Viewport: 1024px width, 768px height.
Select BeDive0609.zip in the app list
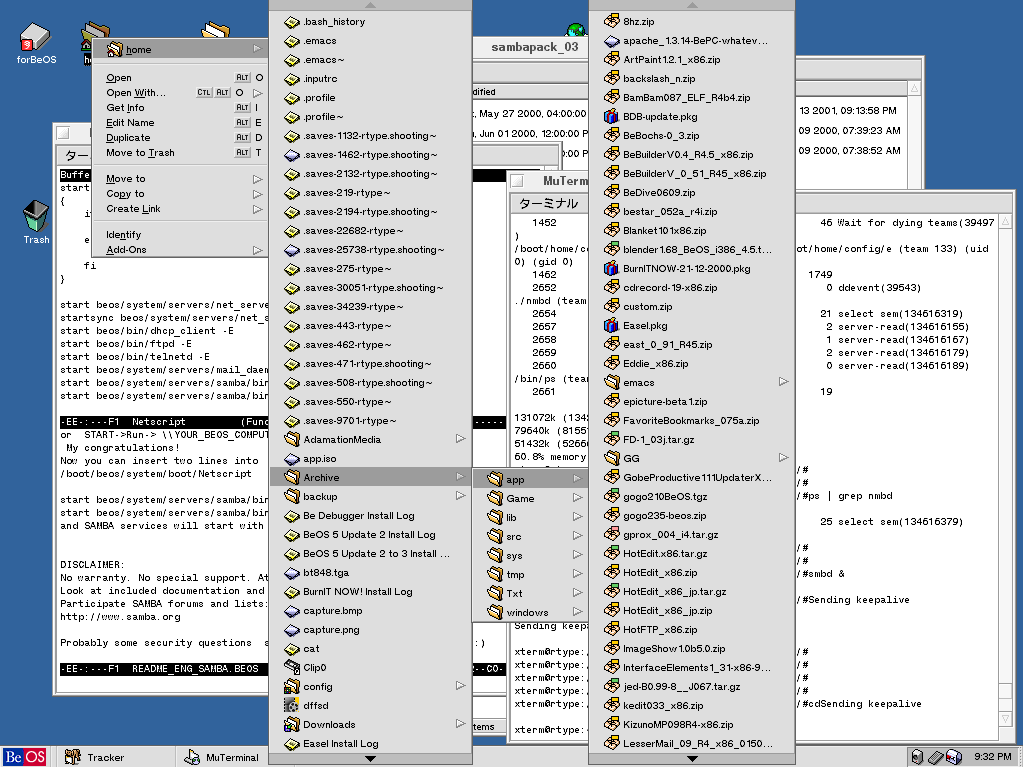692,193
